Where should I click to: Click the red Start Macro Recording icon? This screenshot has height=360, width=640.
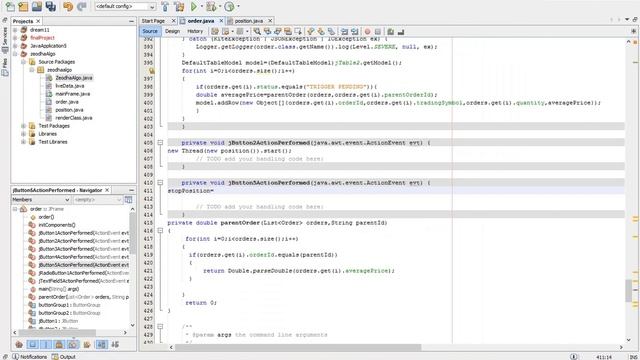tap(367, 31)
